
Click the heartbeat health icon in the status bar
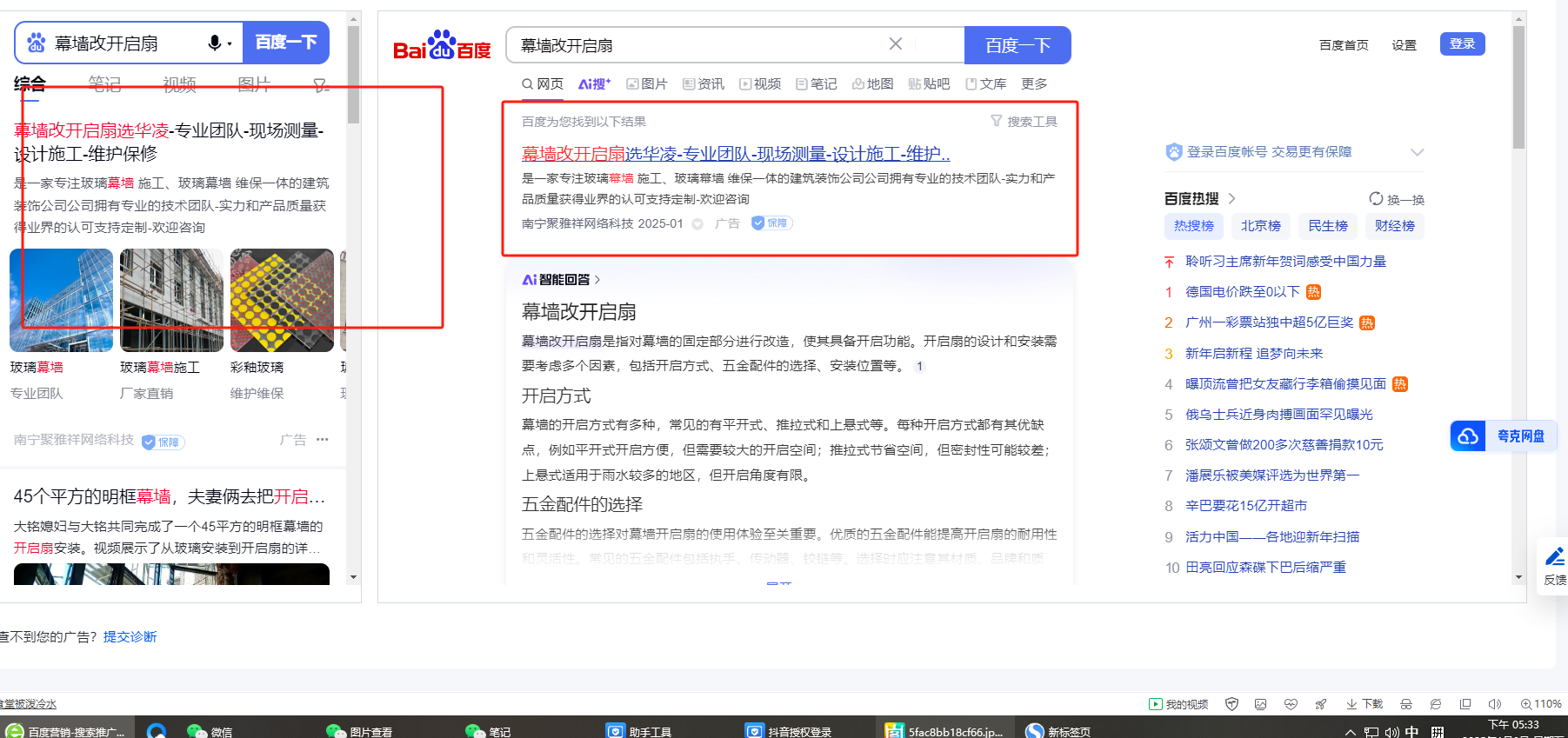point(1291,704)
